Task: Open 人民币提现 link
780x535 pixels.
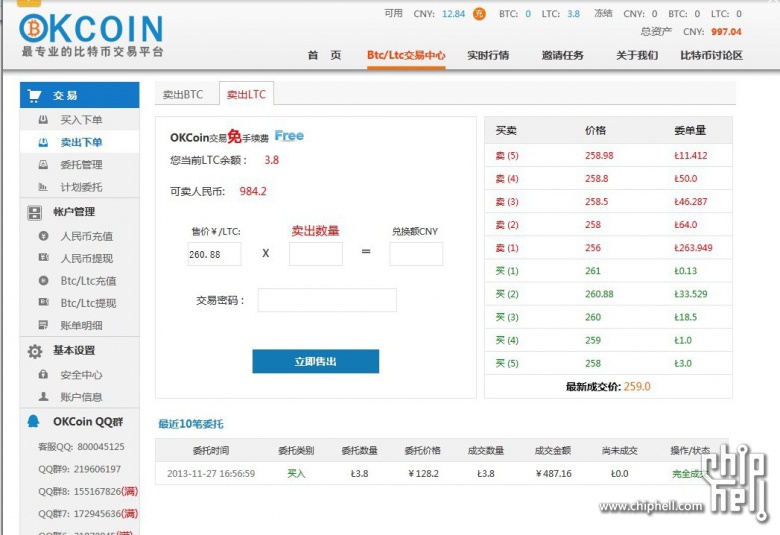Action: coord(87,258)
